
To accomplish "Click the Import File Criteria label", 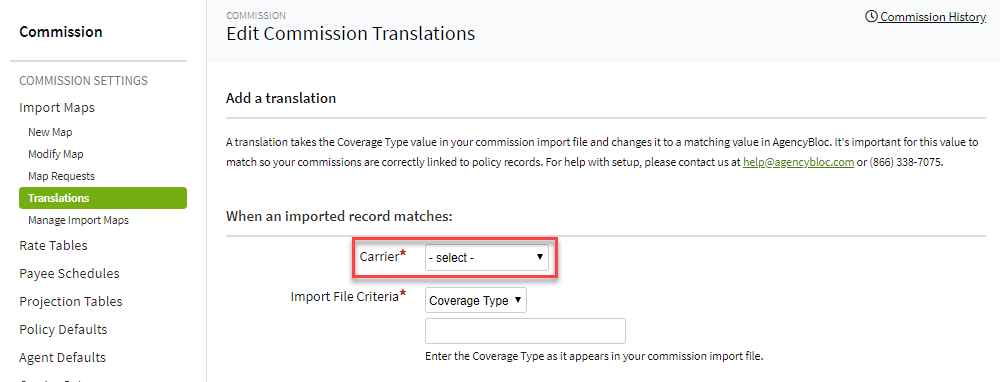I will click(348, 297).
